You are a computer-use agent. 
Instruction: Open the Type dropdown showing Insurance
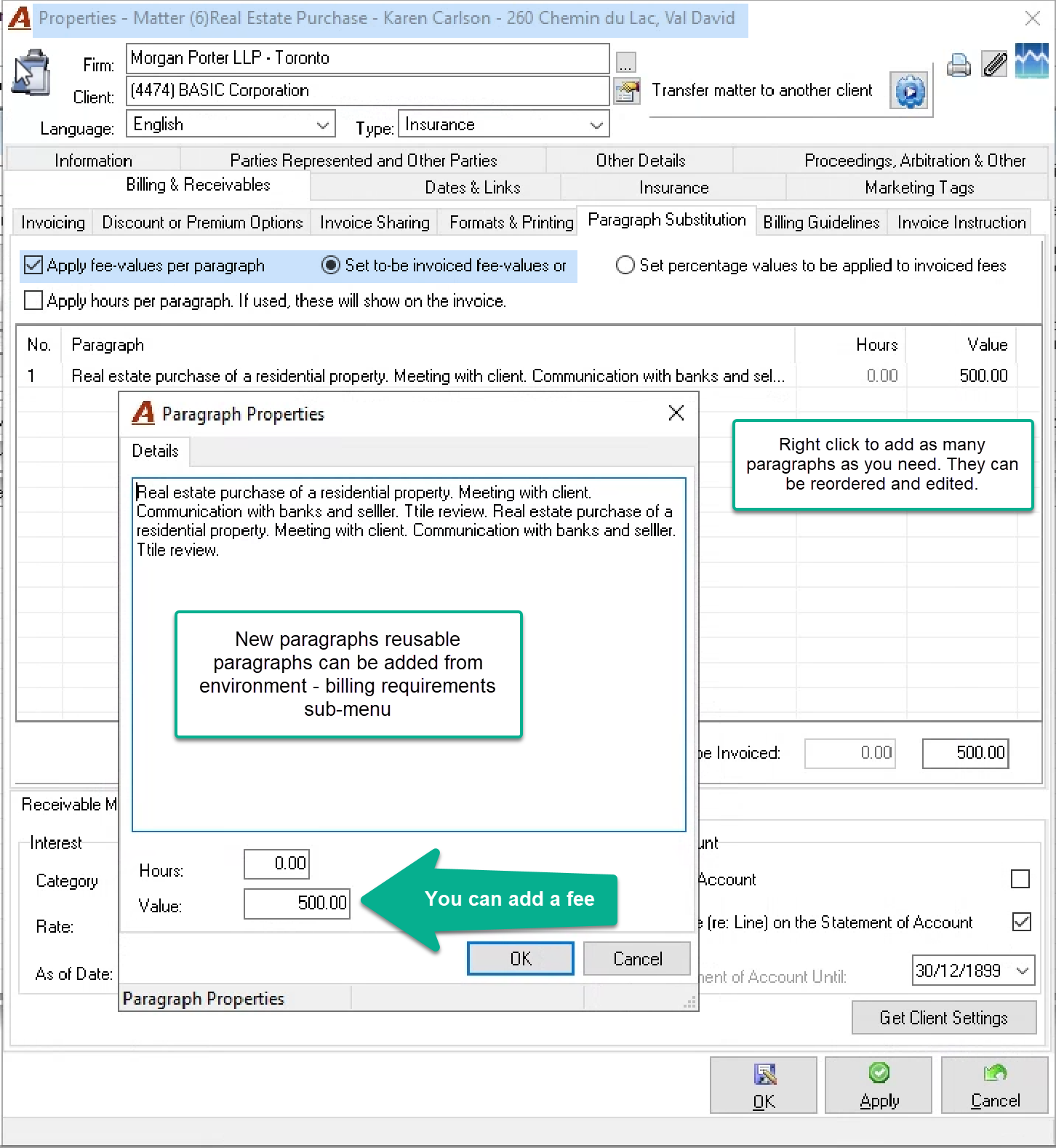pyautogui.click(x=504, y=124)
